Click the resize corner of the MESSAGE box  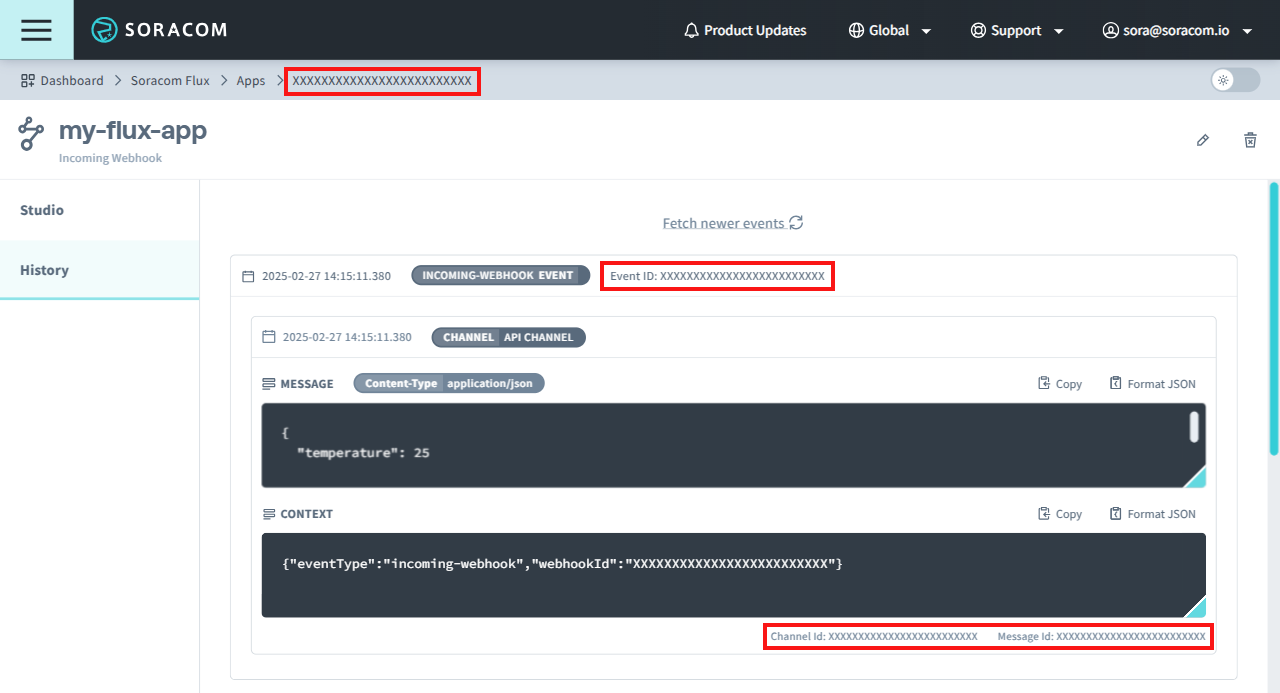click(x=1194, y=477)
